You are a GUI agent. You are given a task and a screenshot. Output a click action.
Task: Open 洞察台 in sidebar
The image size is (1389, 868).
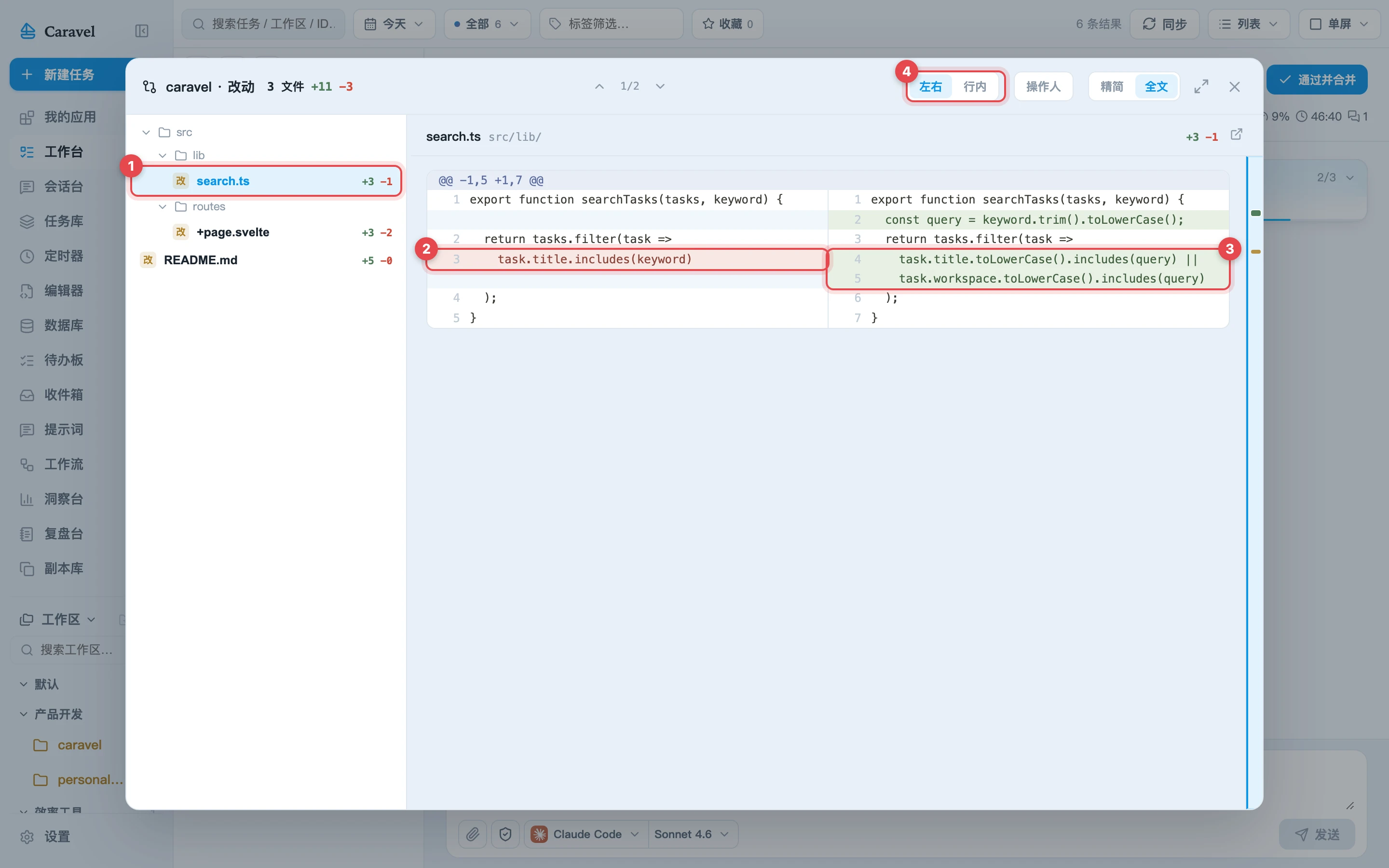pyautogui.click(x=63, y=499)
